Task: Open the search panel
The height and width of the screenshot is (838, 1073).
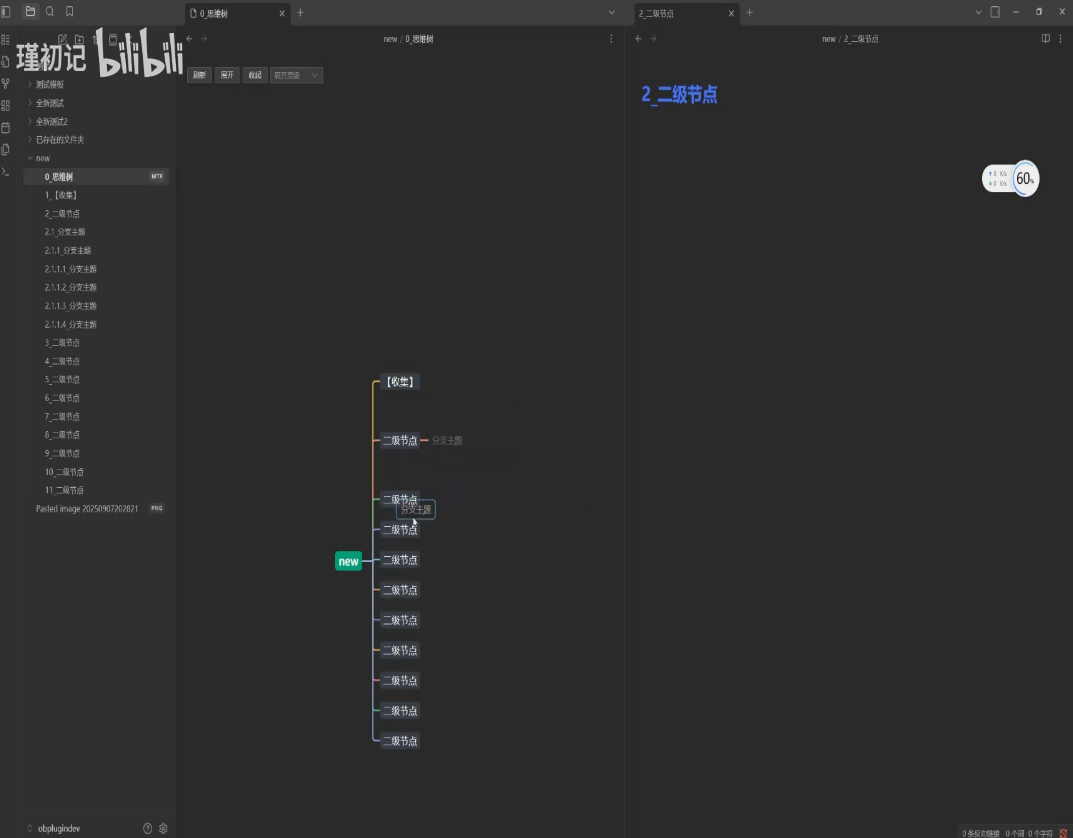Action: pos(49,12)
